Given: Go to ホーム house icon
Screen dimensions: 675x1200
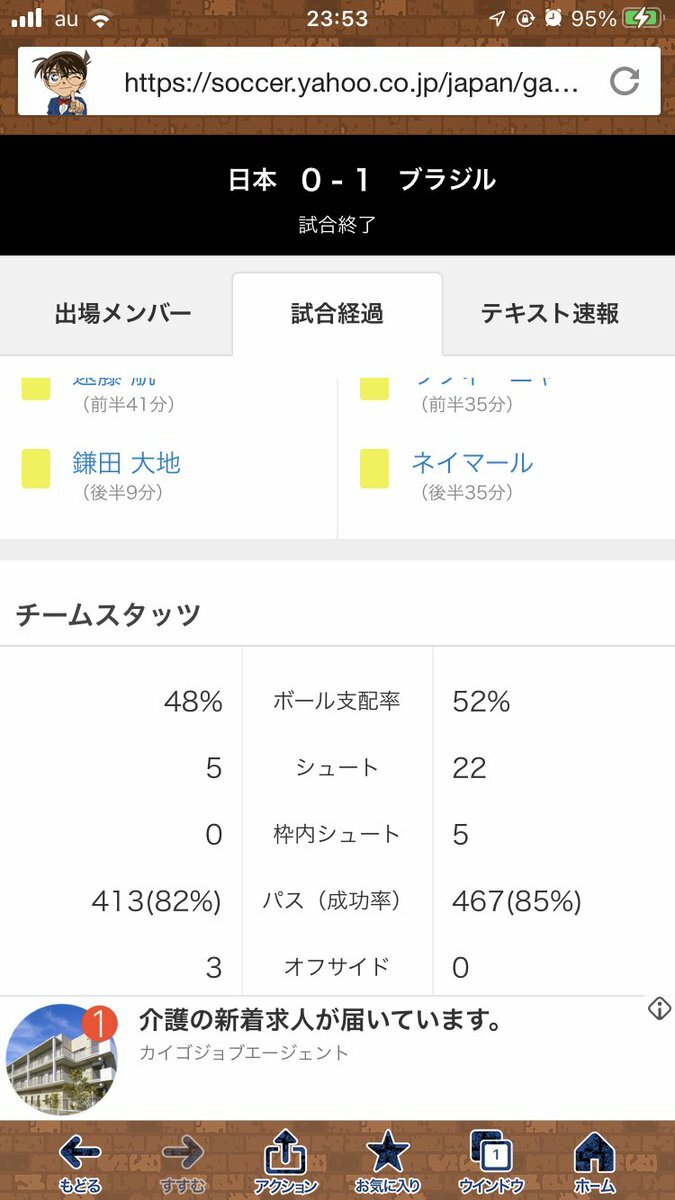Looking at the screenshot, I should pos(594,1155).
